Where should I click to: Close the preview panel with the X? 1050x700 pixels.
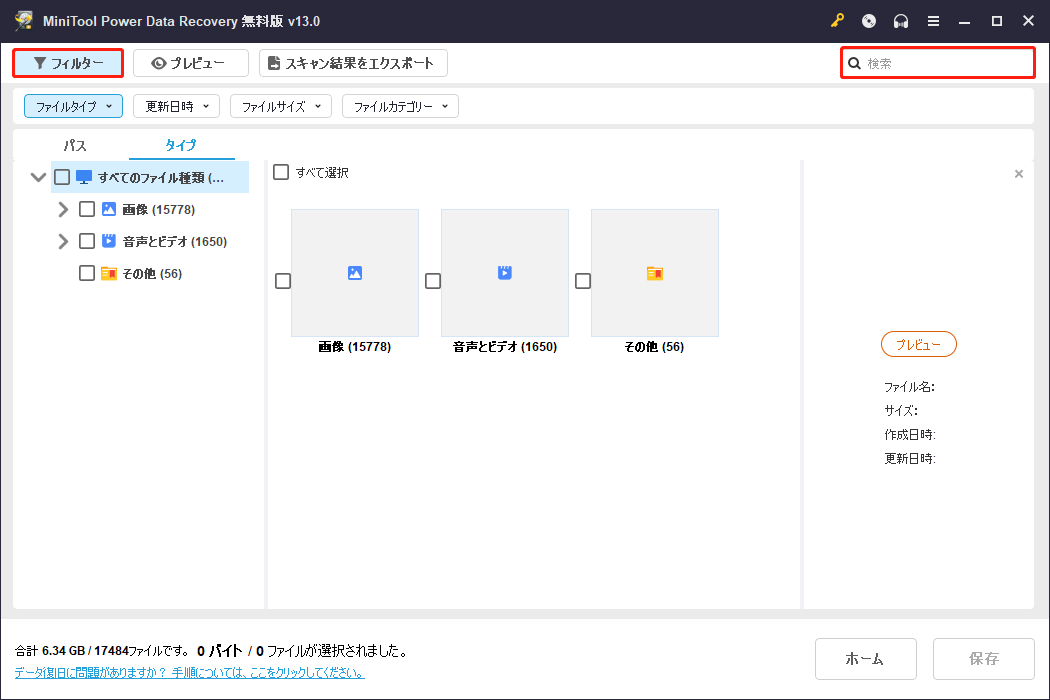click(x=1019, y=174)
